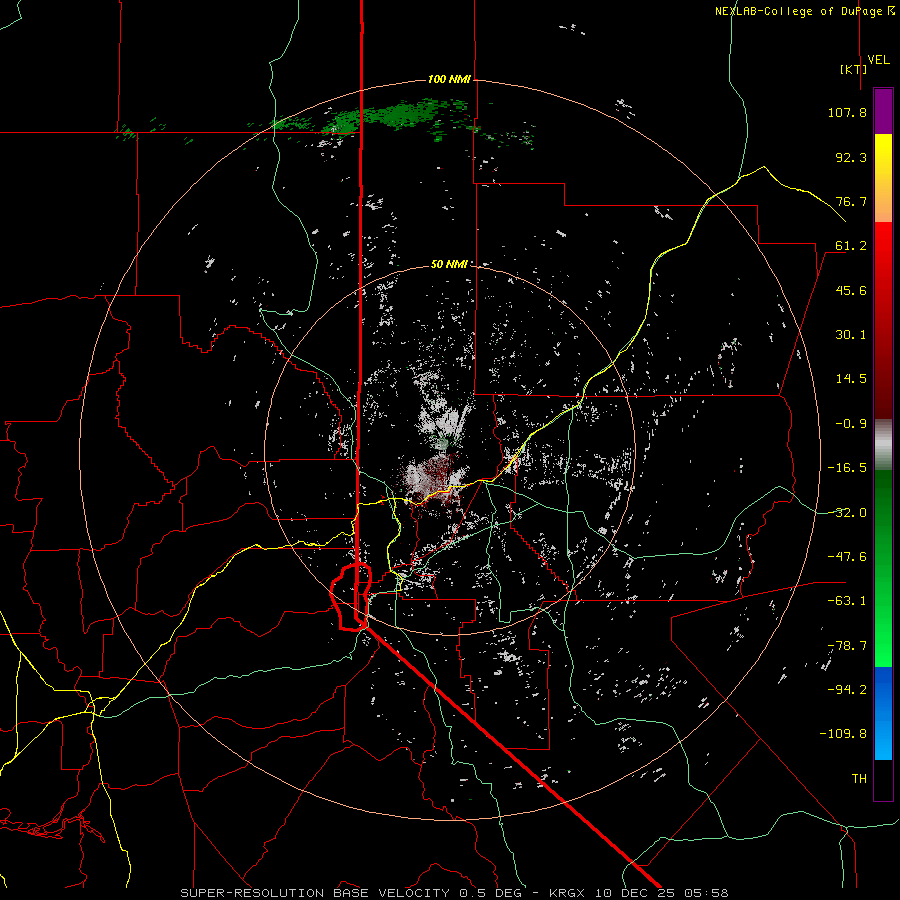This screenshot has height=900, width=900.
Task: Click SUPER-RESOLUTION BASE VELOCITY caption text
Action: click(x=315, y=893)
